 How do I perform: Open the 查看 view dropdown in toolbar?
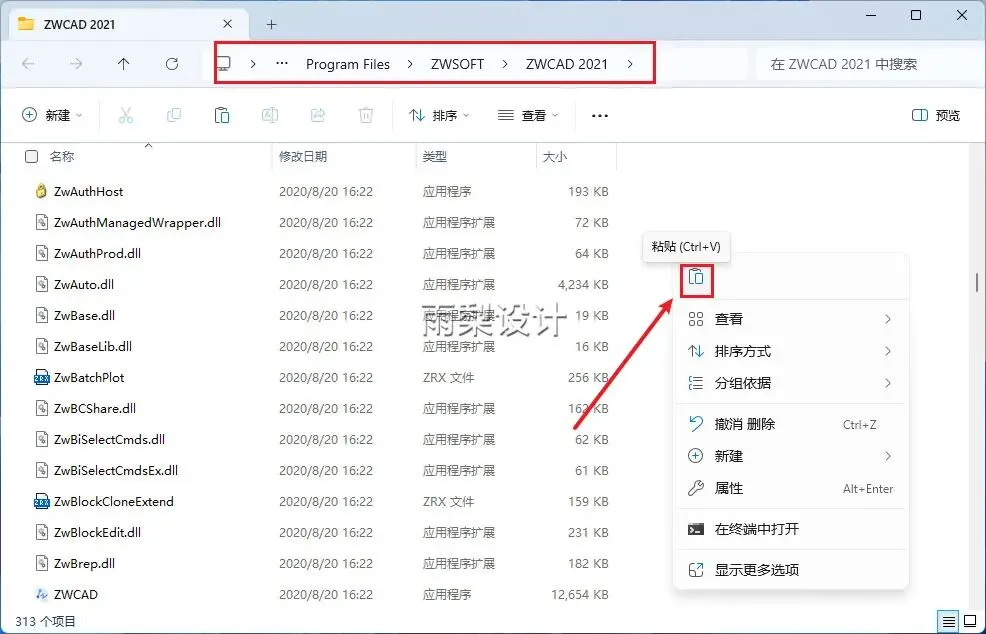[528, 115]
